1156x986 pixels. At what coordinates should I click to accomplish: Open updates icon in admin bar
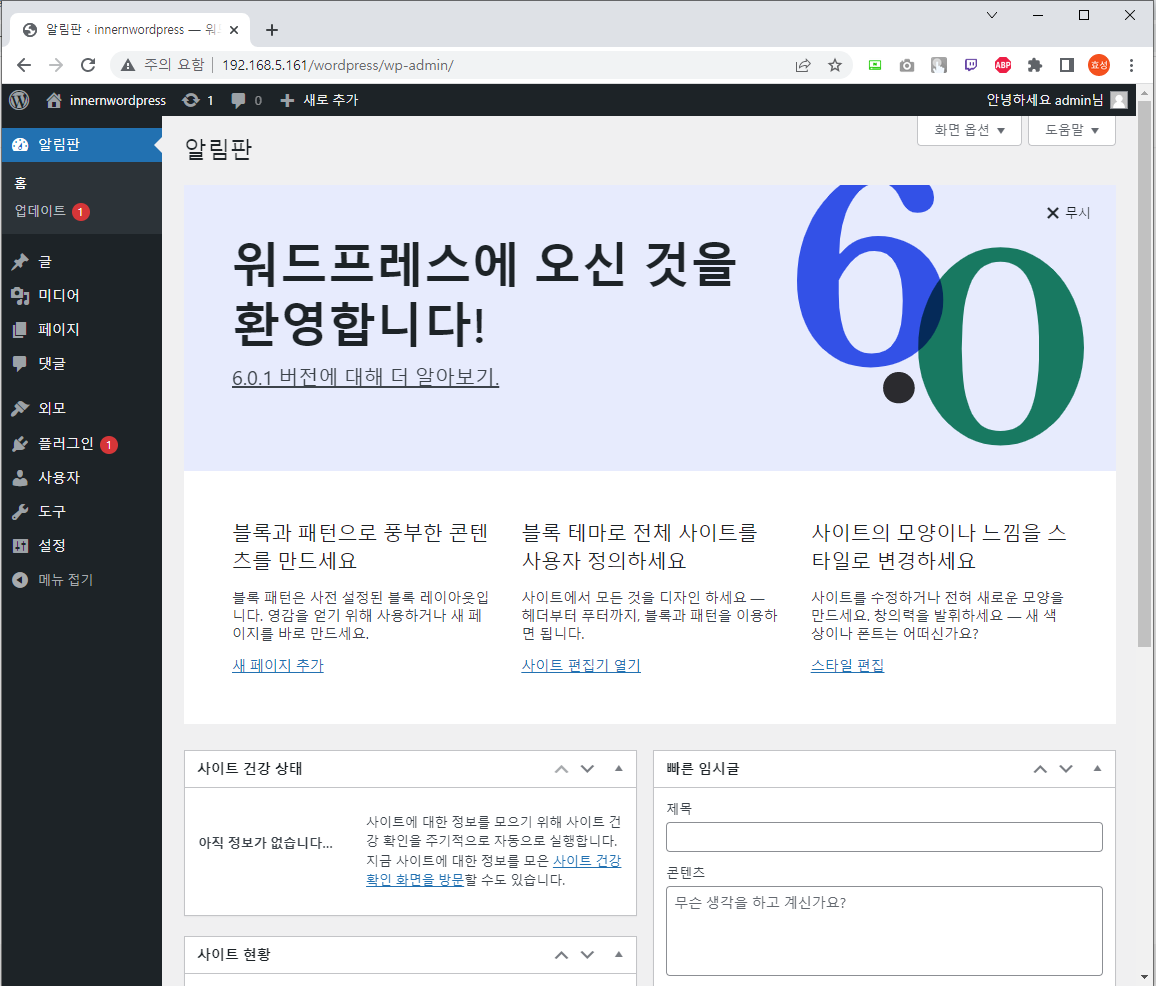pyautogui.click(x=198, y=100)
